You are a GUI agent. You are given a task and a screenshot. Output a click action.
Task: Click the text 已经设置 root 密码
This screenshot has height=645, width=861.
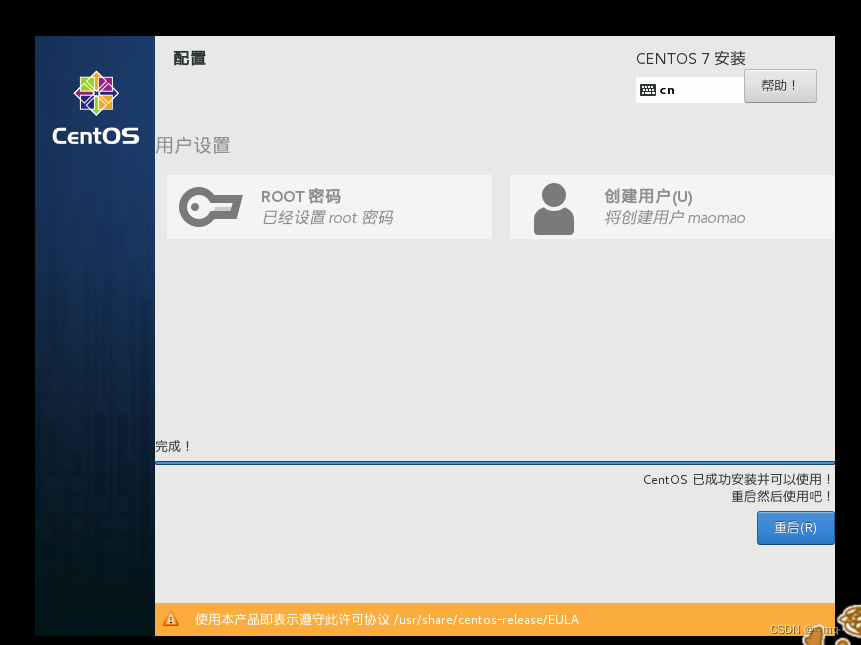tap(327, 218)
